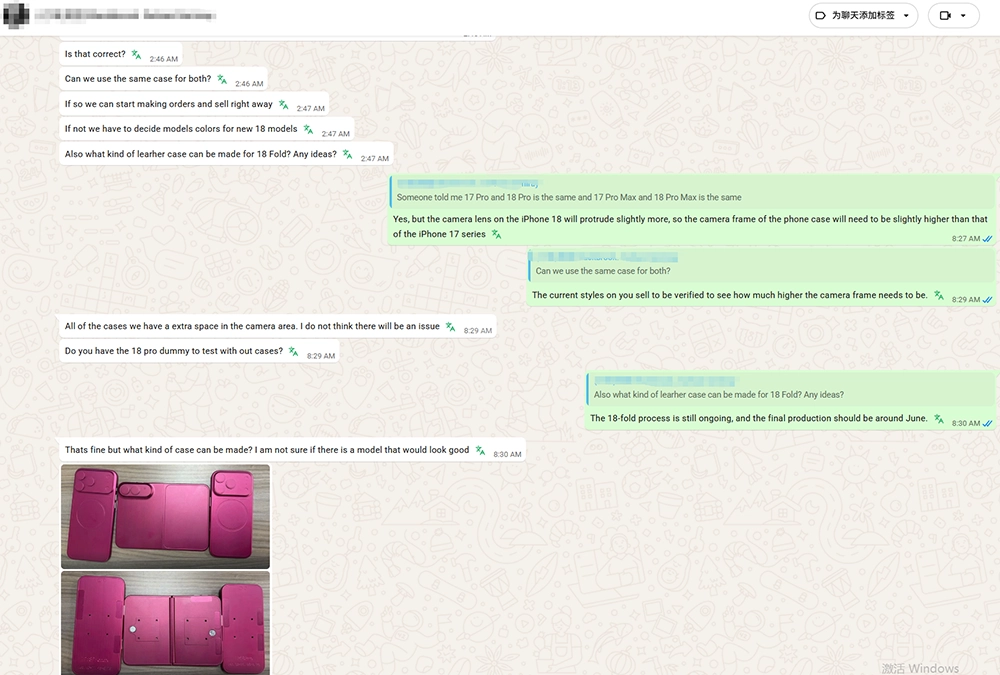Translate 'If so we can start making orders' message
Image resolution: width=1000 pixels, height=675 pixels.
click(284, 104)
